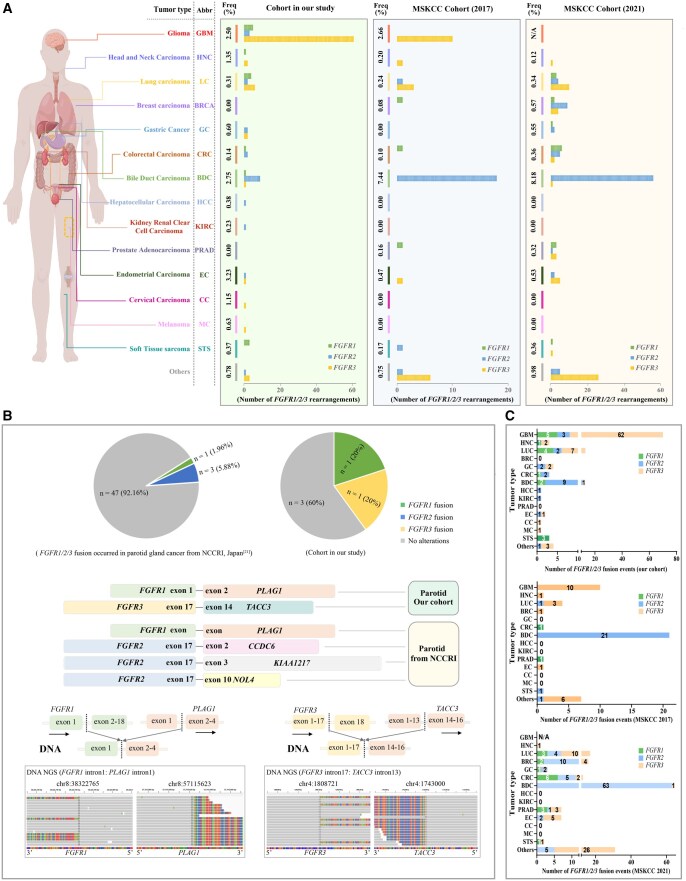Viewport: 686px width, 881px height.
Task: Click the 'Abbr' column header
Action: point(204,10)
